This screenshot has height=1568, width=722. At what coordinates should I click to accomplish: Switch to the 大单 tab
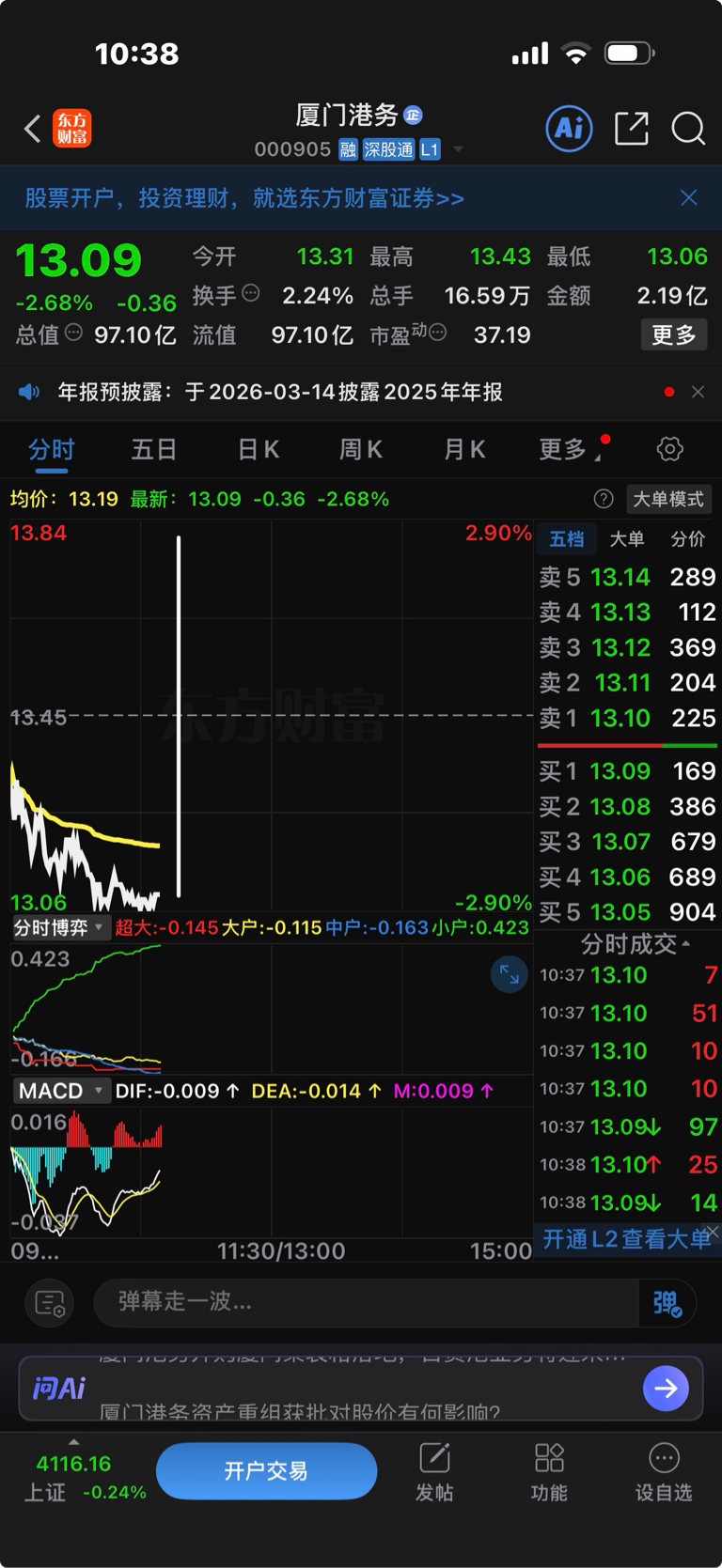[x=627, y=538]
